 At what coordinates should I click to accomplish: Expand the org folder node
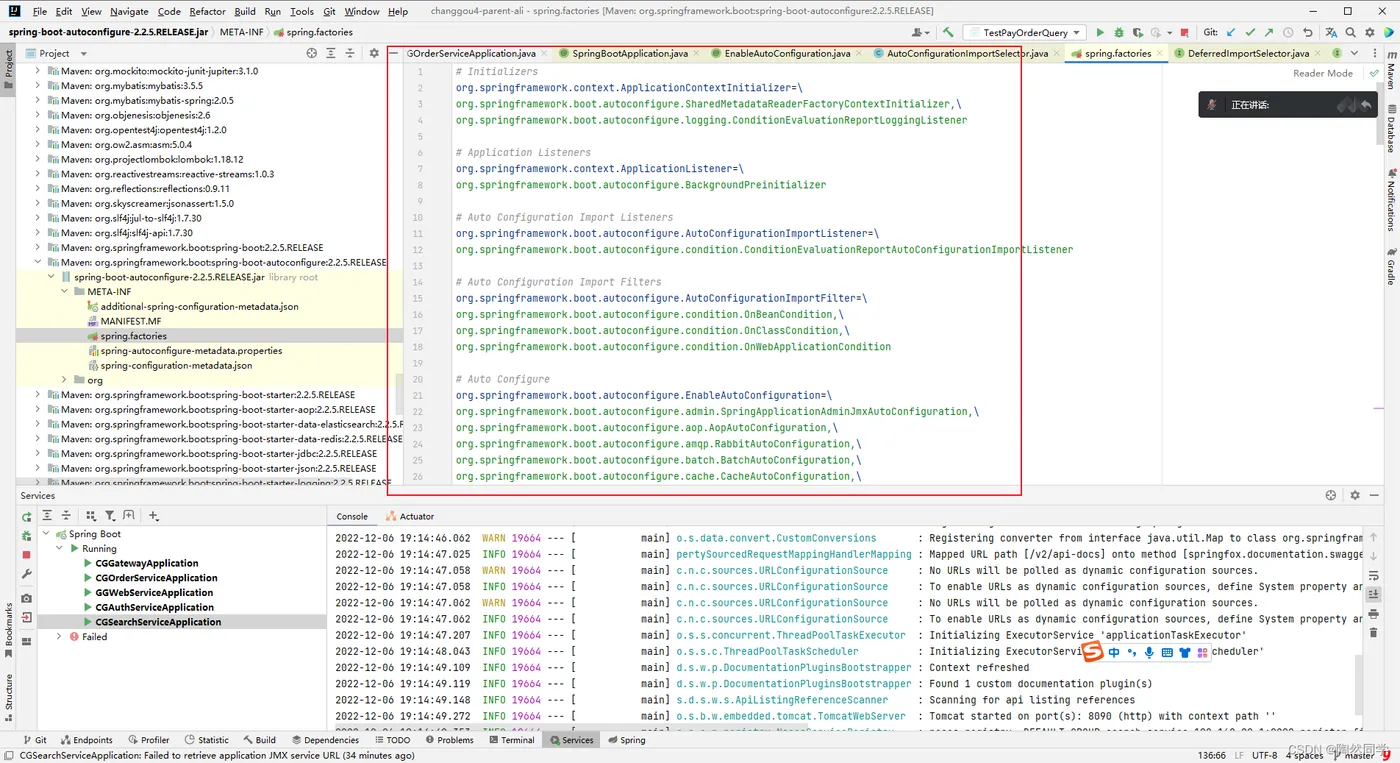pos(65,380)
